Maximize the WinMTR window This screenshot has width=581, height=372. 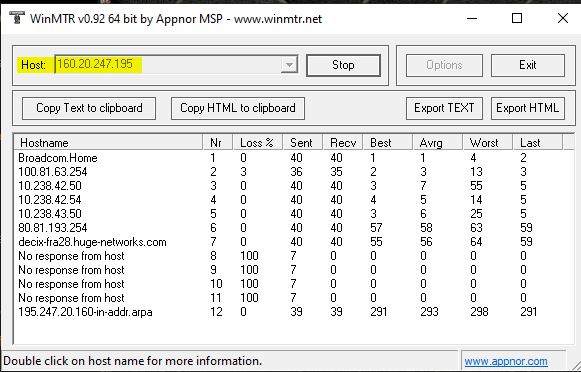click(517, 18)
